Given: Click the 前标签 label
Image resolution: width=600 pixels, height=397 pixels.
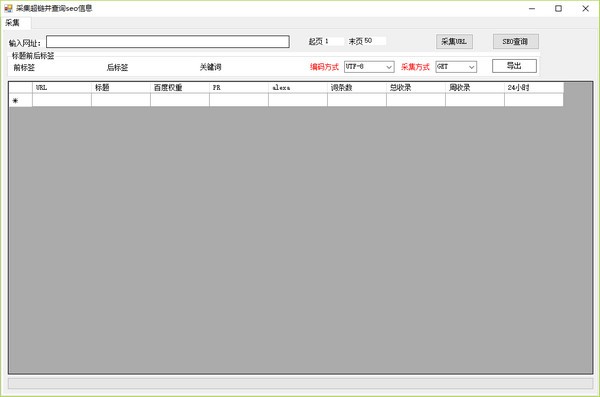Looking at the screenshot, I should (24, 68).
